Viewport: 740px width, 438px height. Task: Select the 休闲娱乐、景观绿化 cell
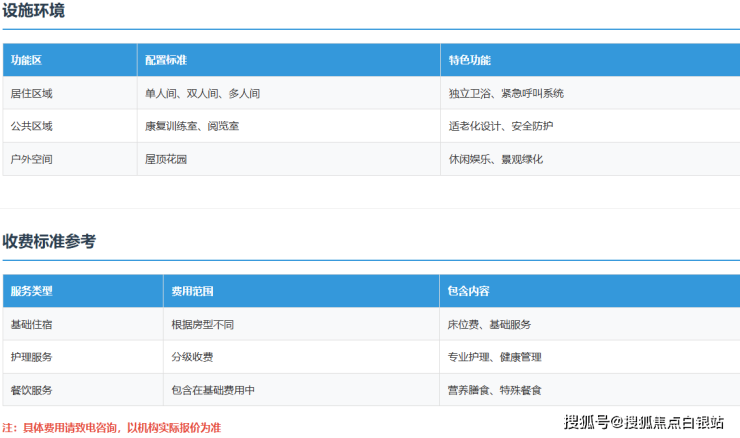click(x=496, y=159)
